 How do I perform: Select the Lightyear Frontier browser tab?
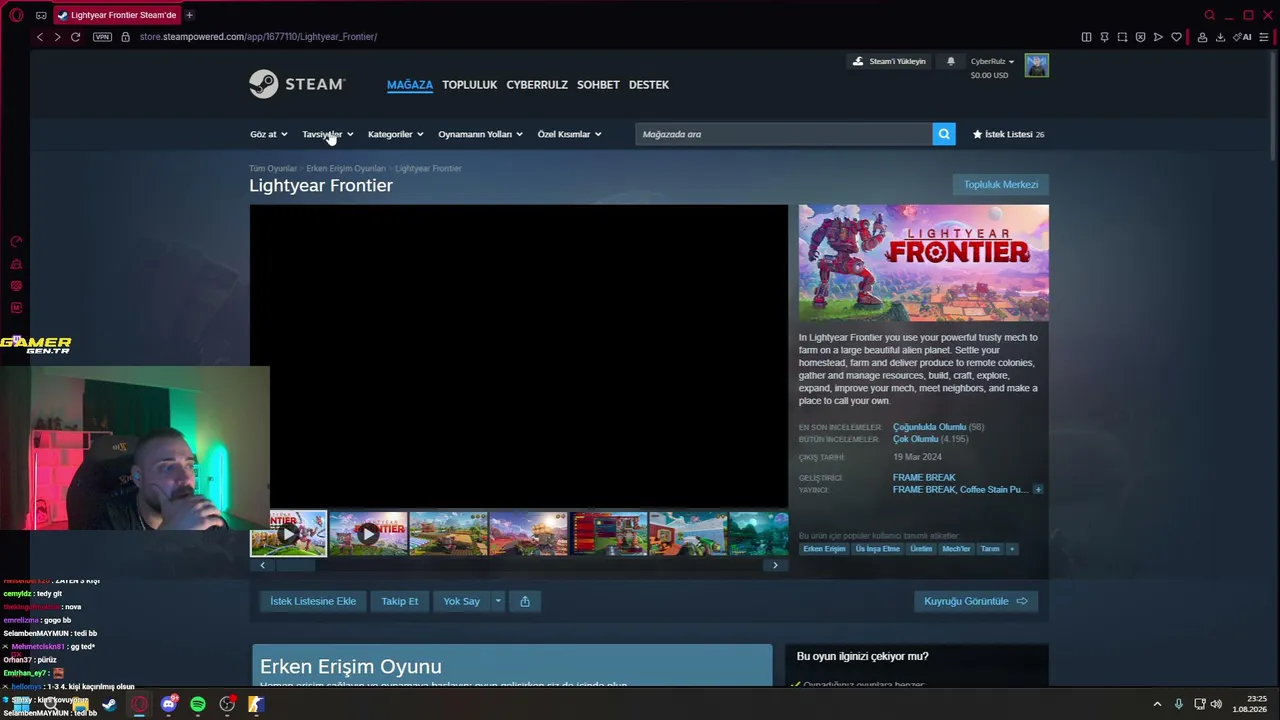(x=116, y=15)
